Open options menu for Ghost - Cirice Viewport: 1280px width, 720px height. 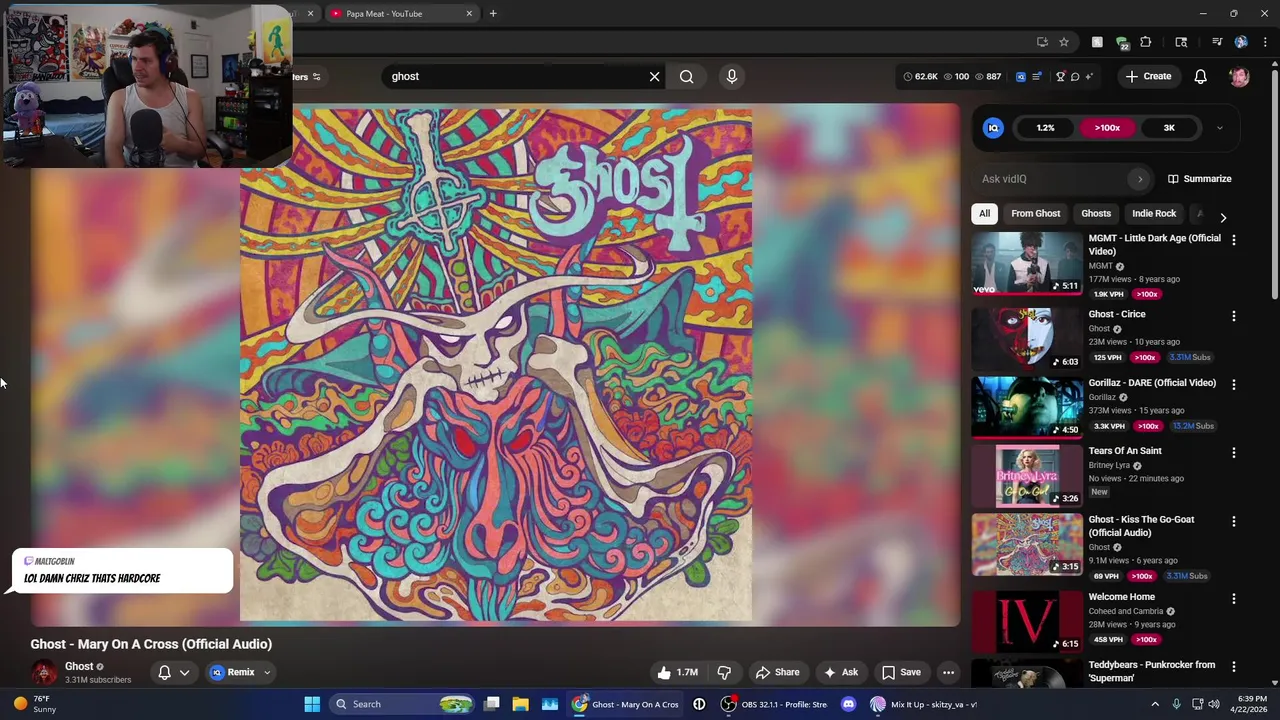(x=1234, y=316)
